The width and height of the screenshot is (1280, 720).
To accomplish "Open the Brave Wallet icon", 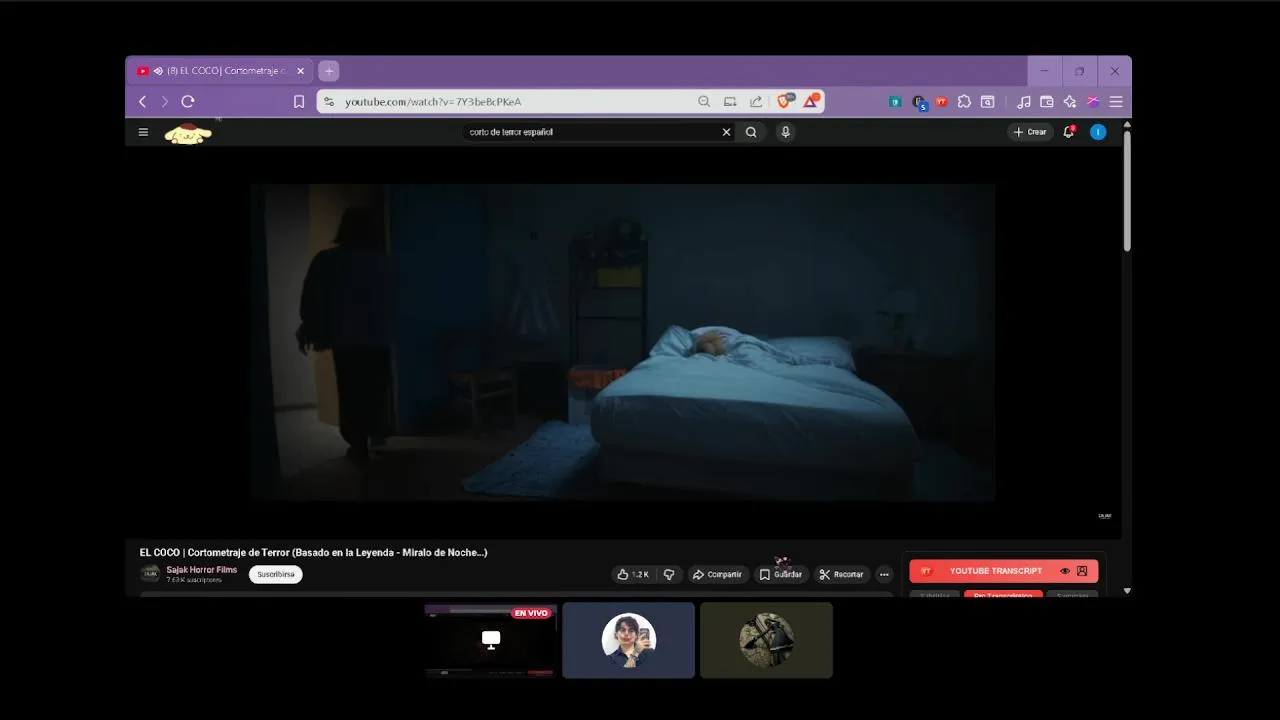I will pos(1047,102).
